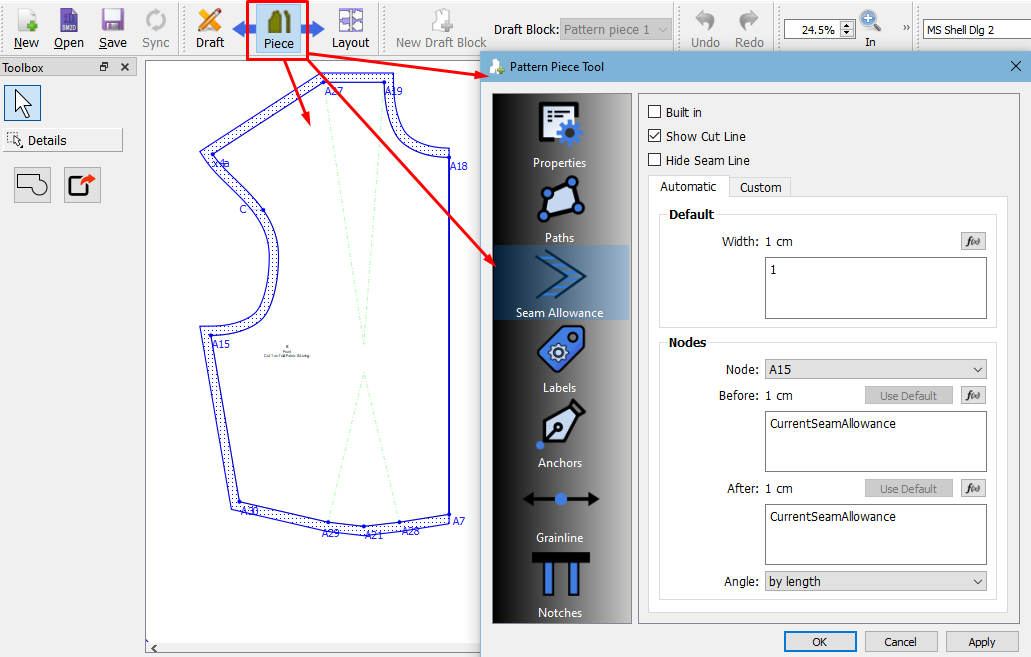Click the Apply button

(981, 642)
